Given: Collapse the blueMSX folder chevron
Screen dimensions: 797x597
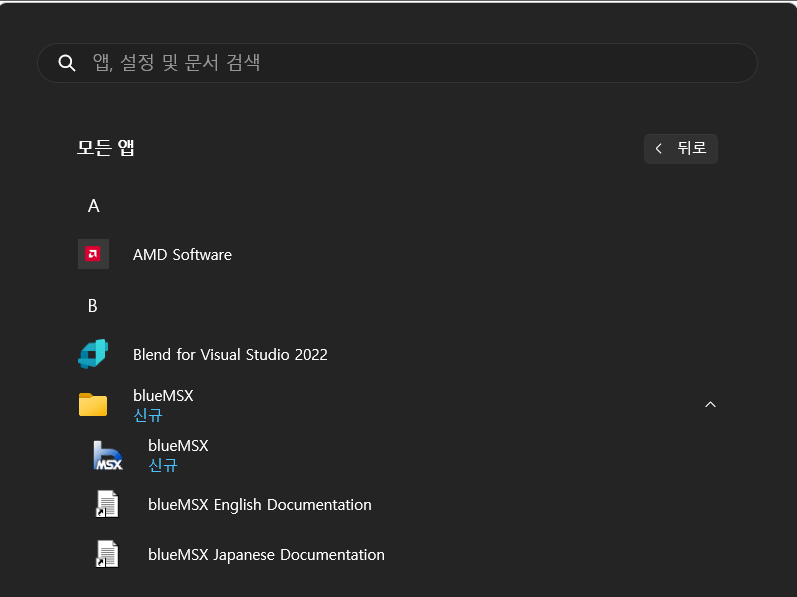Looking at the screenshot, I should coord(710,404).
